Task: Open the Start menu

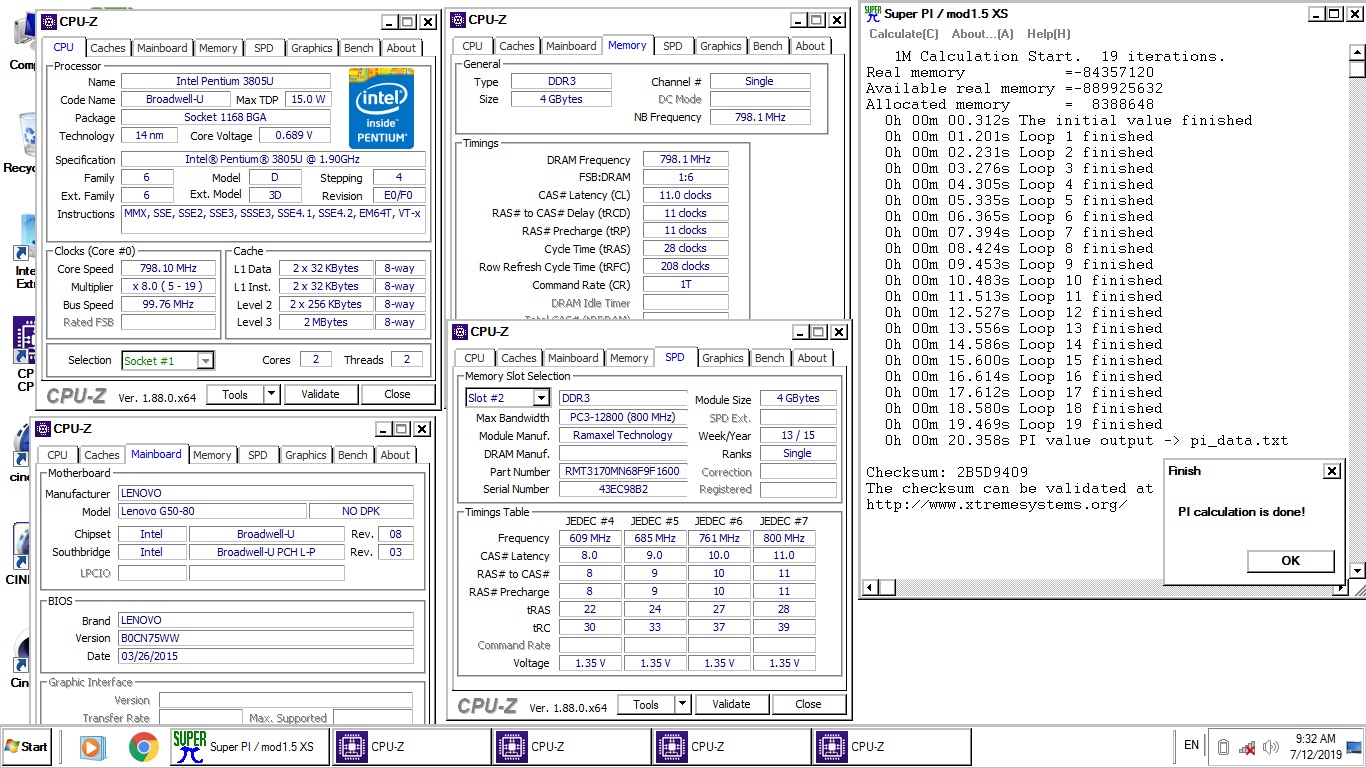Action: coord(27,746)
